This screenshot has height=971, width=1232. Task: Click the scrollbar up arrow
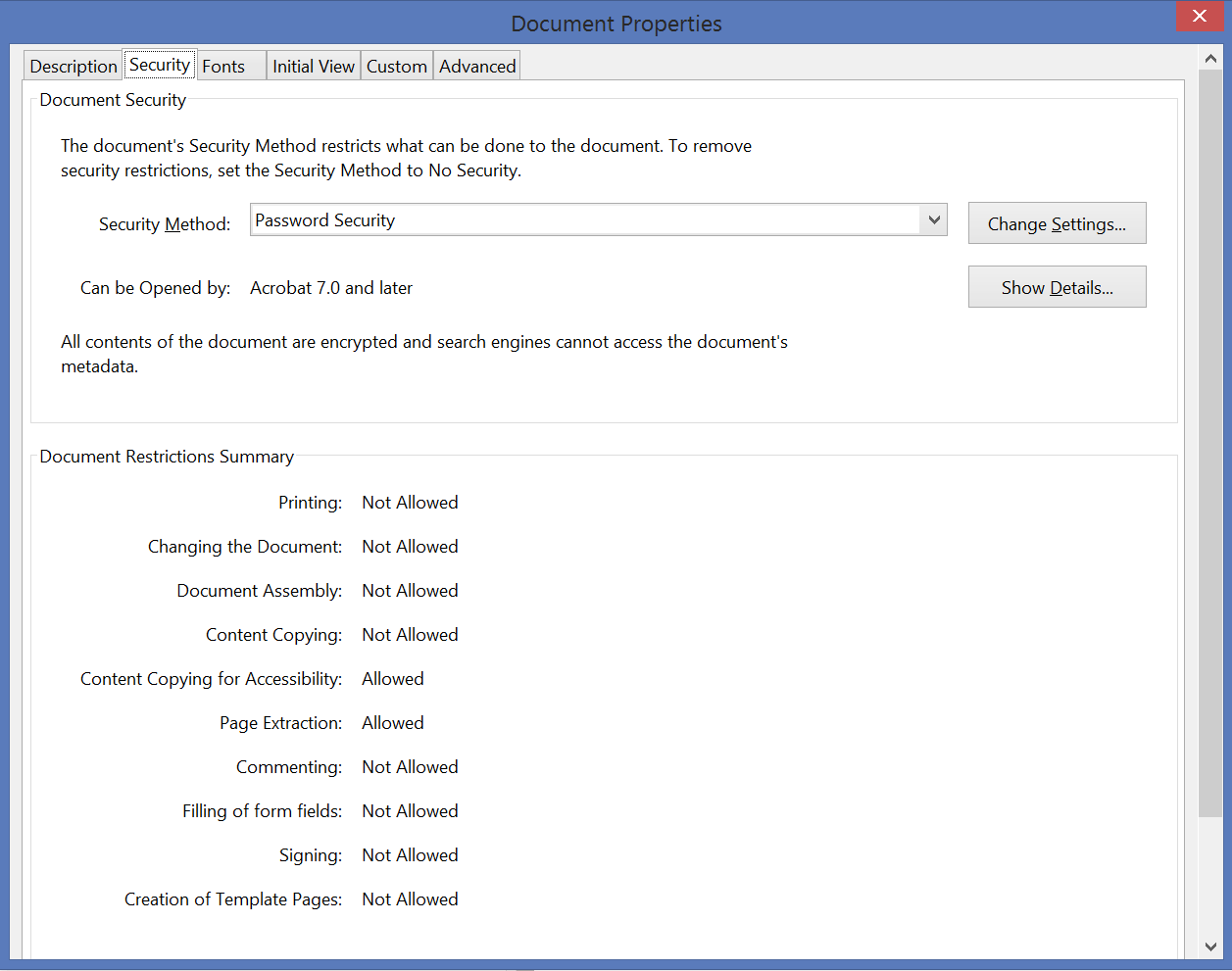coord(1211,58)
